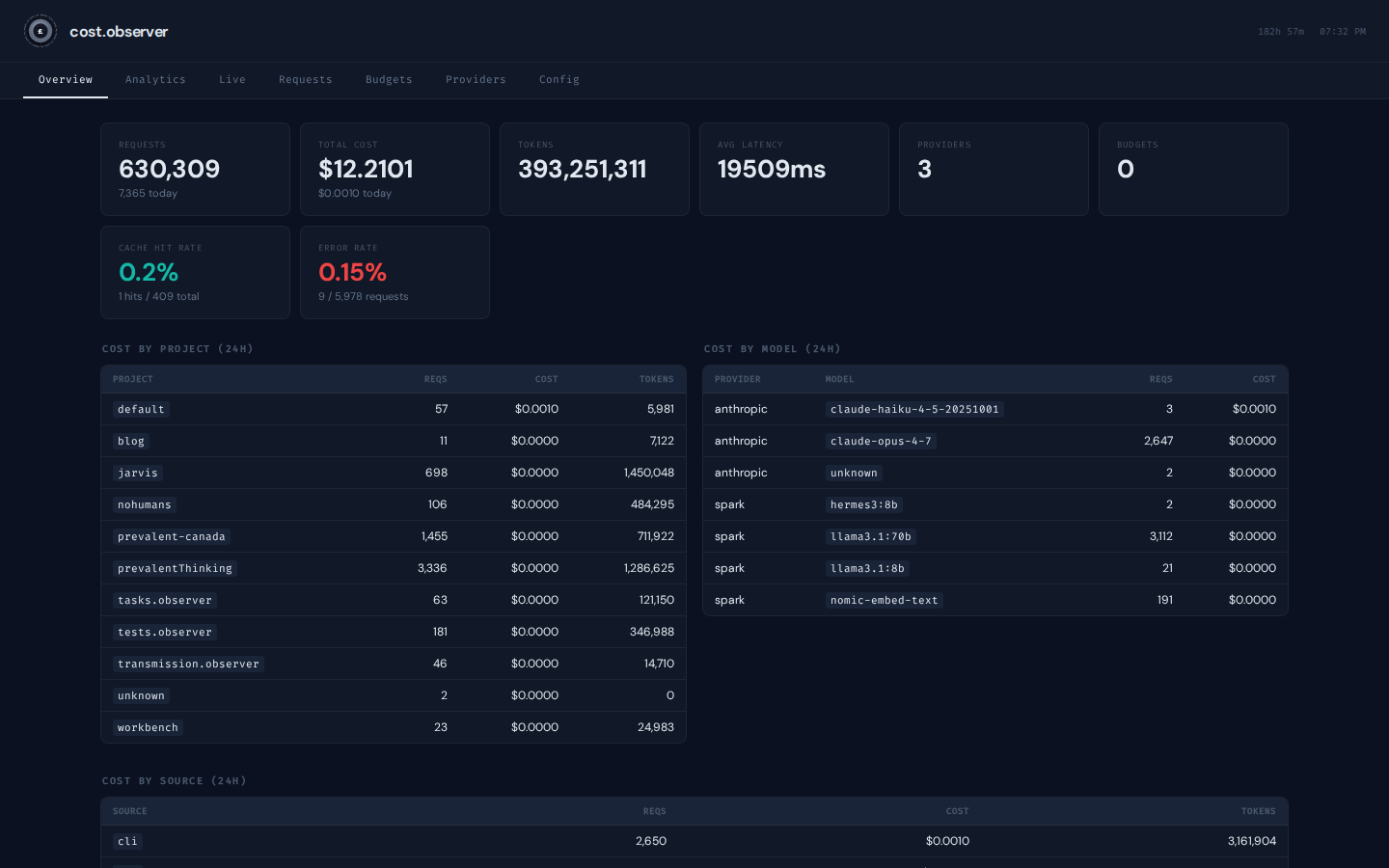Click the Requests 630,309 stat card

[x=195, y=169]
